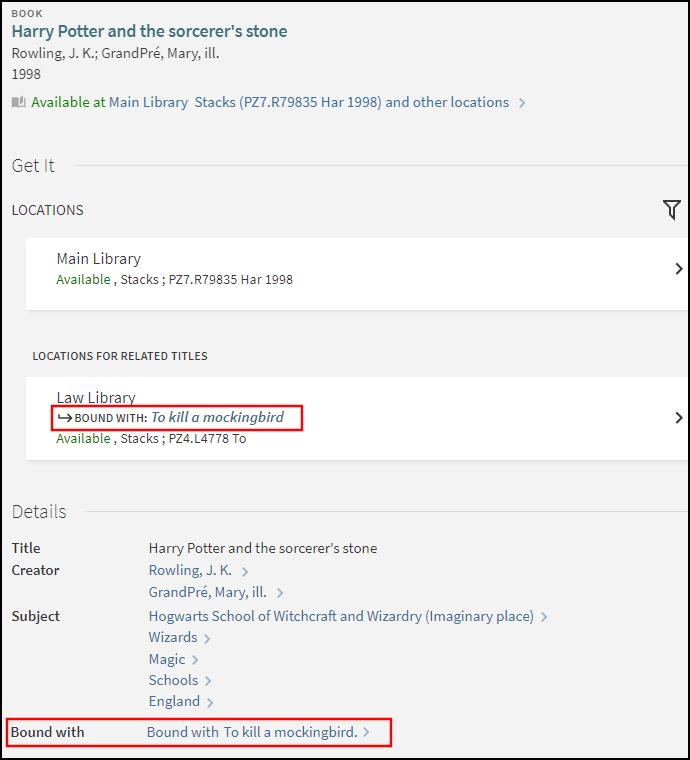The width and height of the screenshot is (690, 760).
Task: Click chevron after 'and other locations'
Action: [523, 103]
